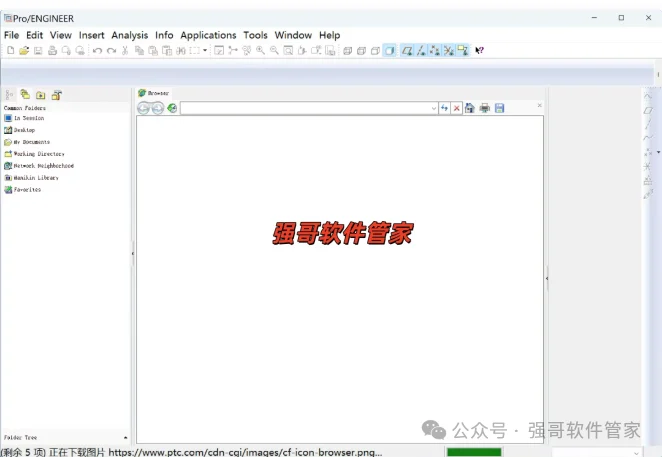Create a new file with New icon

(11, 51)
